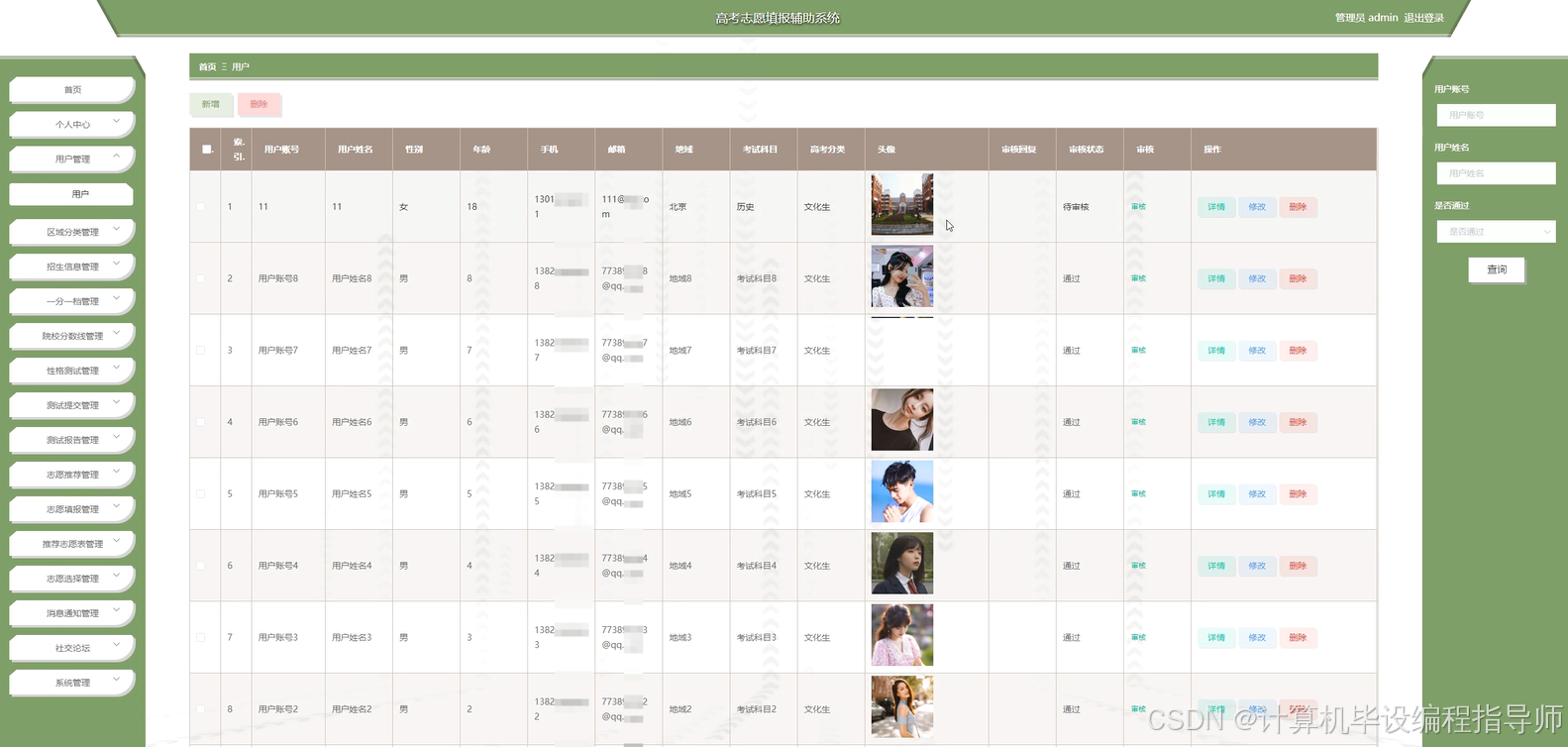Open avatar thumbnail in 用户账号5 row
This screenshot has width=1568, height=747.
click(x=901, y=491)
